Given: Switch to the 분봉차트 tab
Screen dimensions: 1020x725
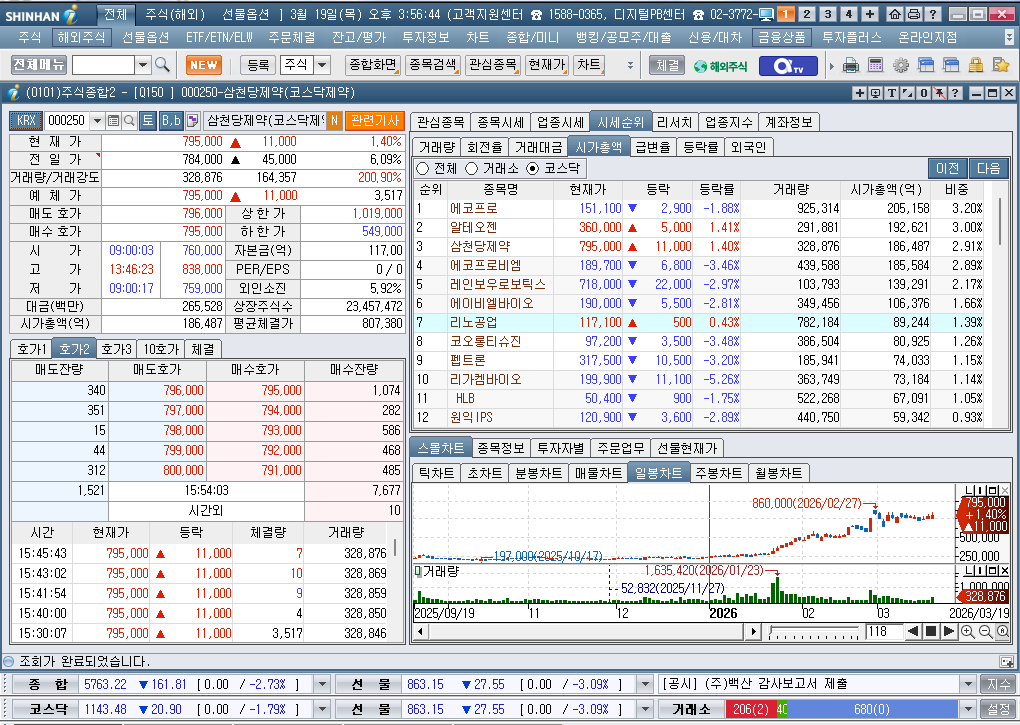Looking at the screenshot, I should pos(538,473).
